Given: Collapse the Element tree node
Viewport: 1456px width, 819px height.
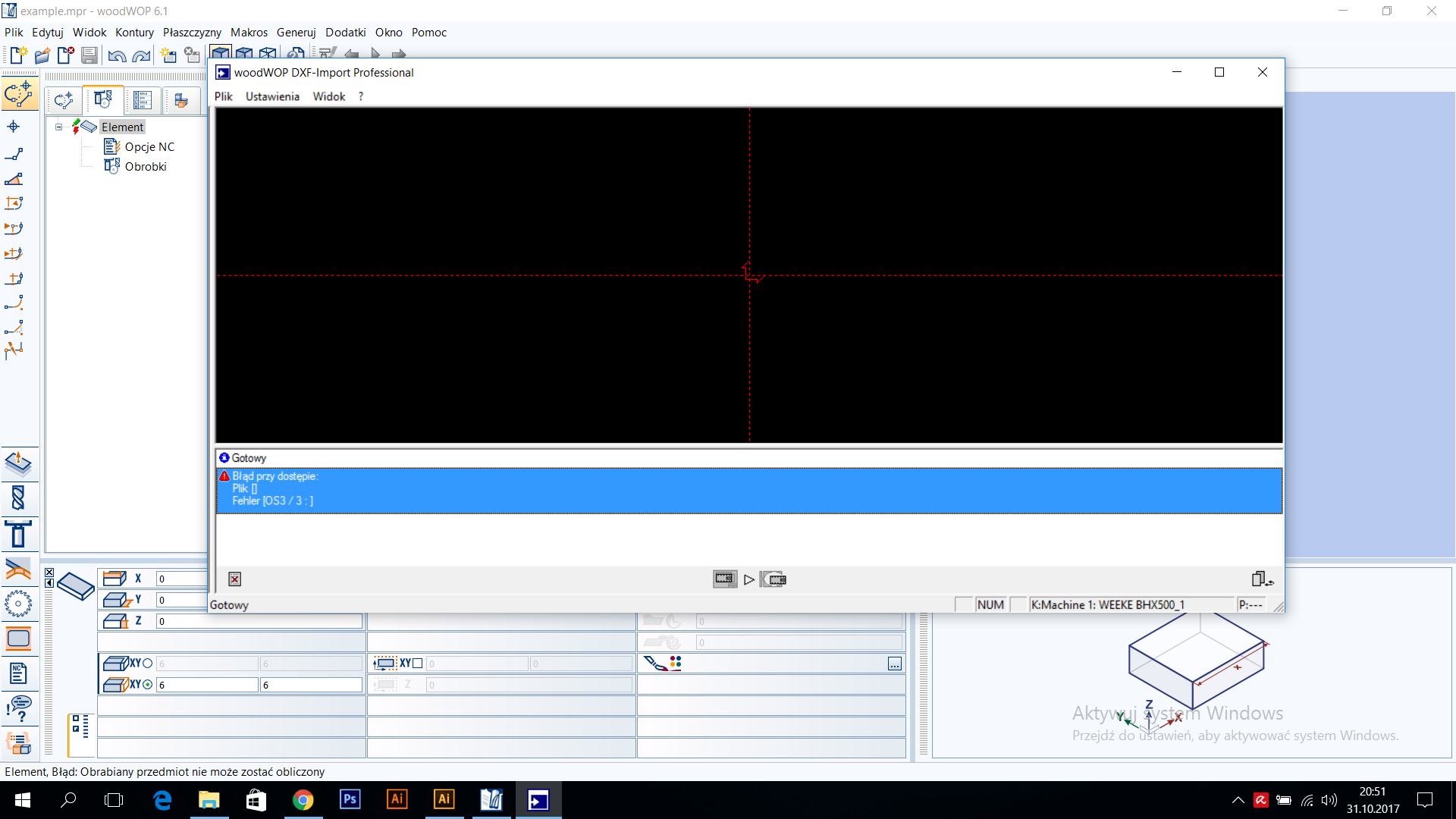Looking at the screenshot, I should pyautogui.click(x=58, y=127).
